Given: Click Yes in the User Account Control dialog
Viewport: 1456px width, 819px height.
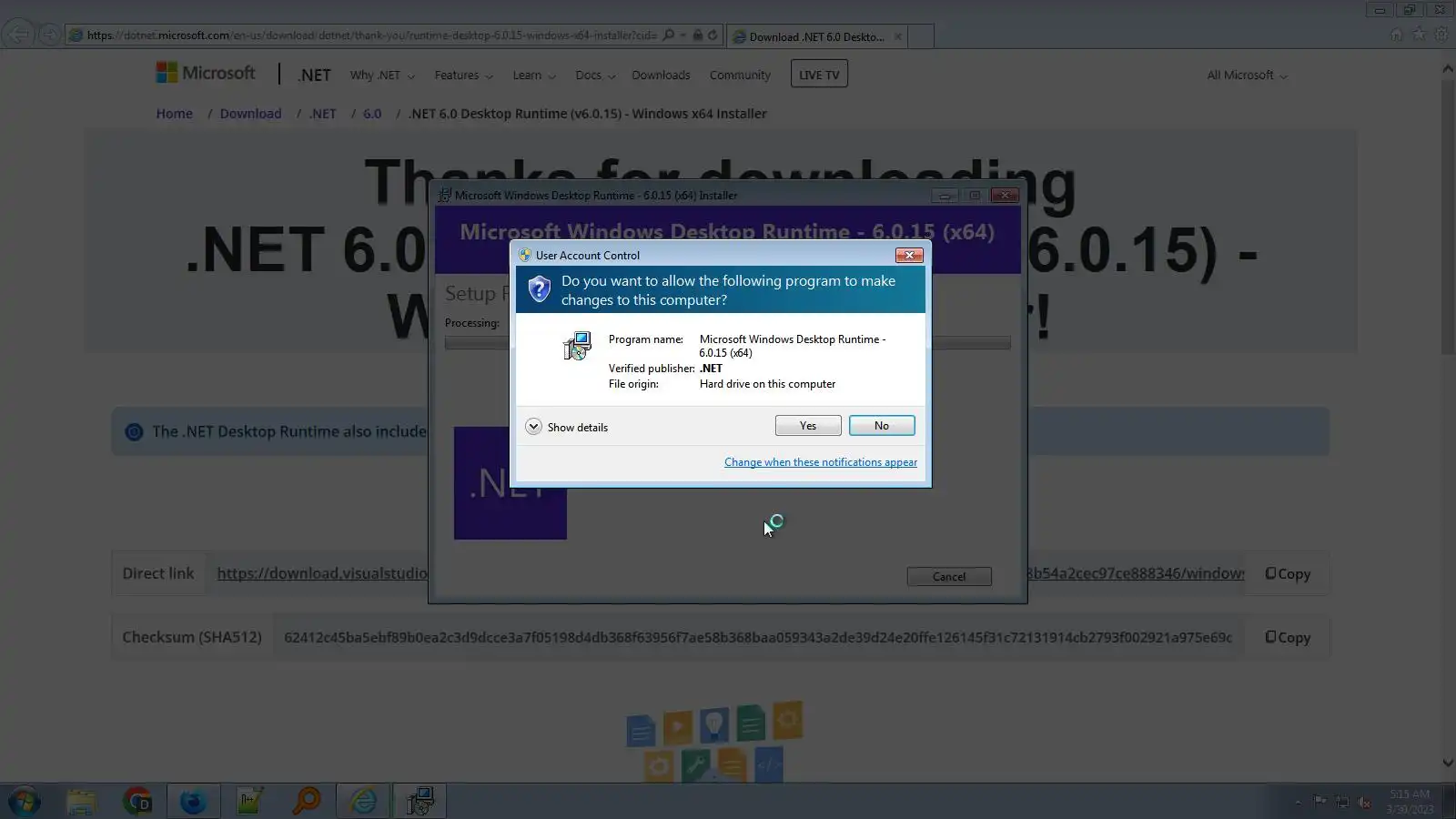Looking at the screenshot, I should pos(808,426).
